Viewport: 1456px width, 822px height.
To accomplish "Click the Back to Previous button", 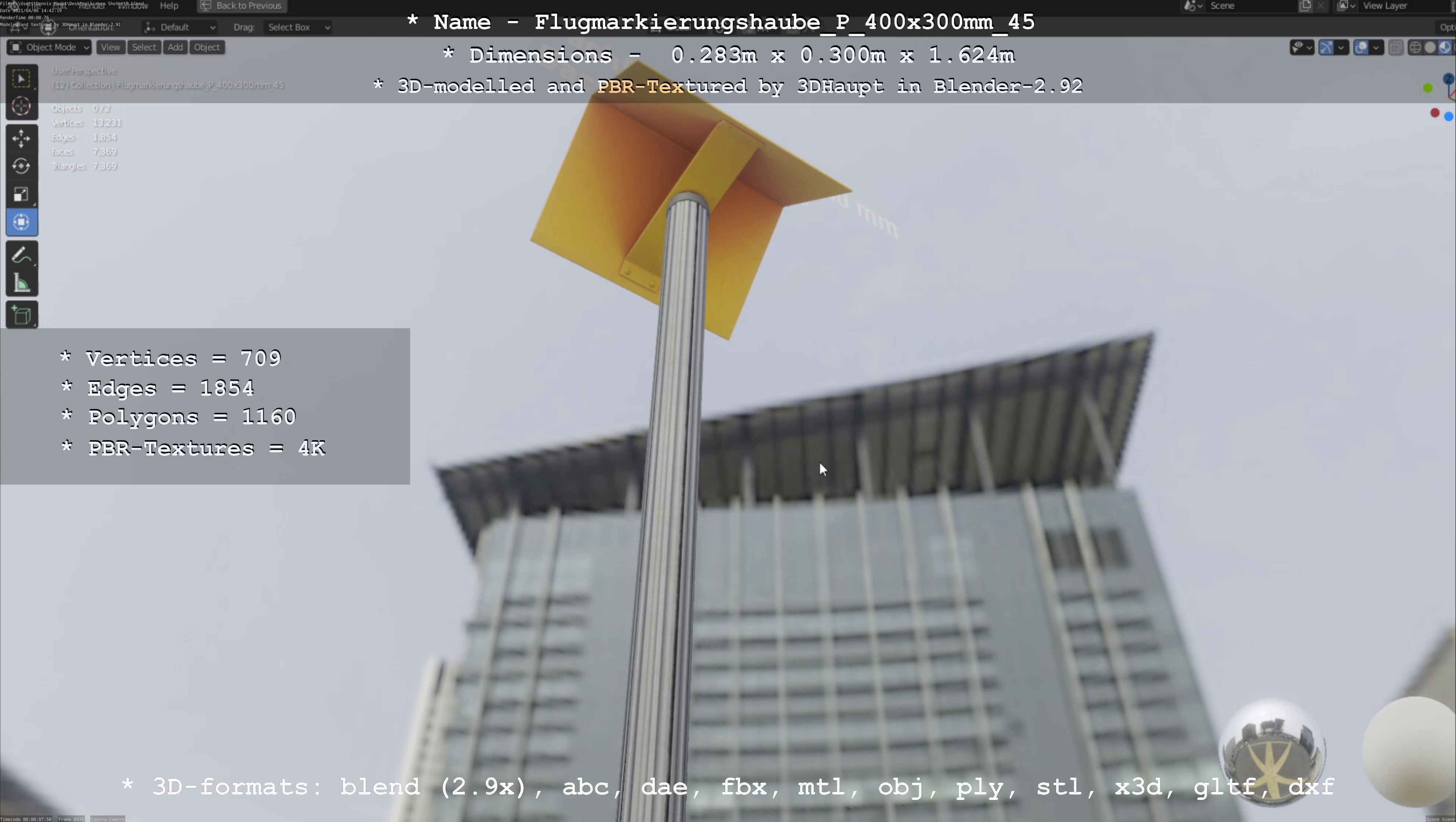I will (x=242, y=6).
